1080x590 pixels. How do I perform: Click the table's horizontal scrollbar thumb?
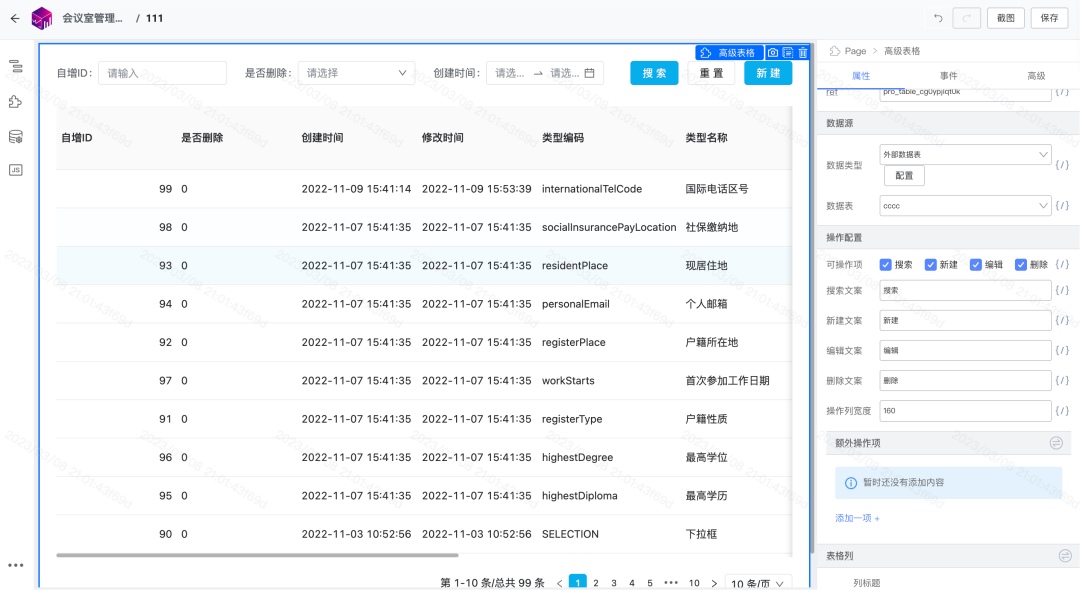click(x=258, y=555)
